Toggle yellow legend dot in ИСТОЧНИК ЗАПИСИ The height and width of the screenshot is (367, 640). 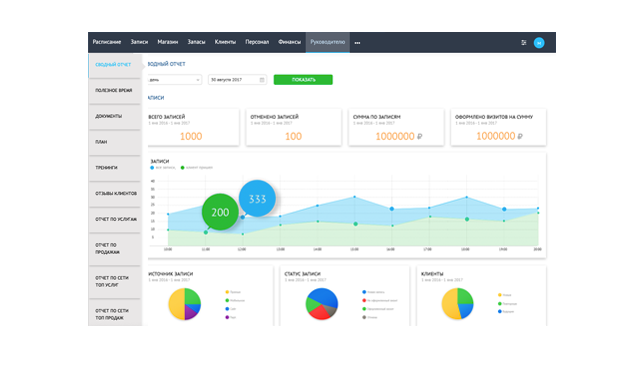(227, 292)
